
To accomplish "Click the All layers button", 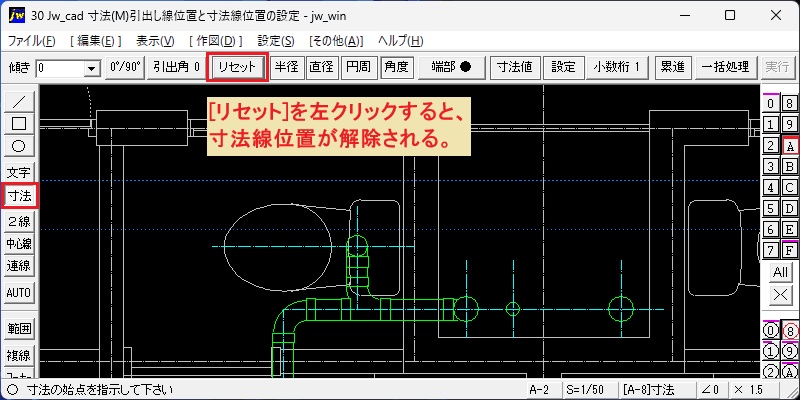I will point(780,272).
